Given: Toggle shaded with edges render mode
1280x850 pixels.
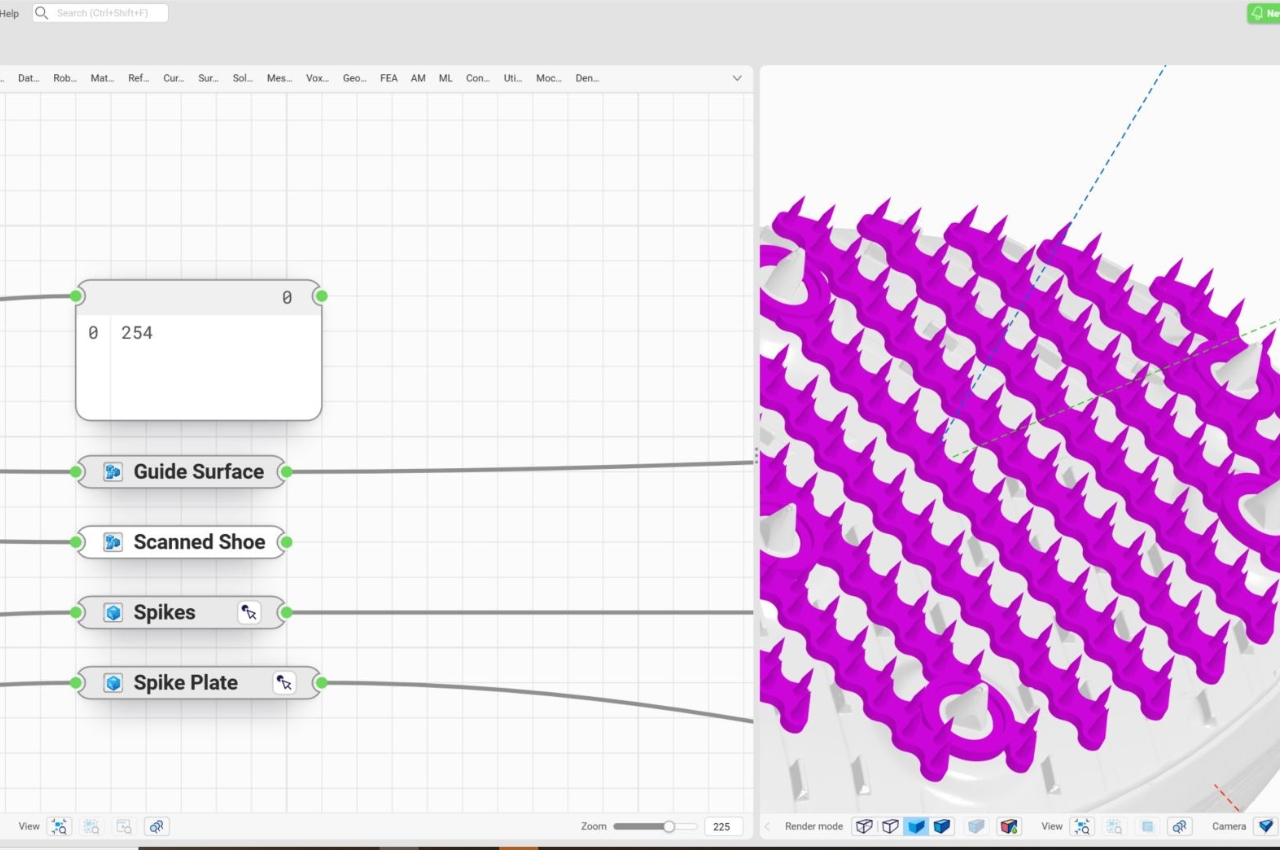Looking at the screenshot, I should coord(942,827).
